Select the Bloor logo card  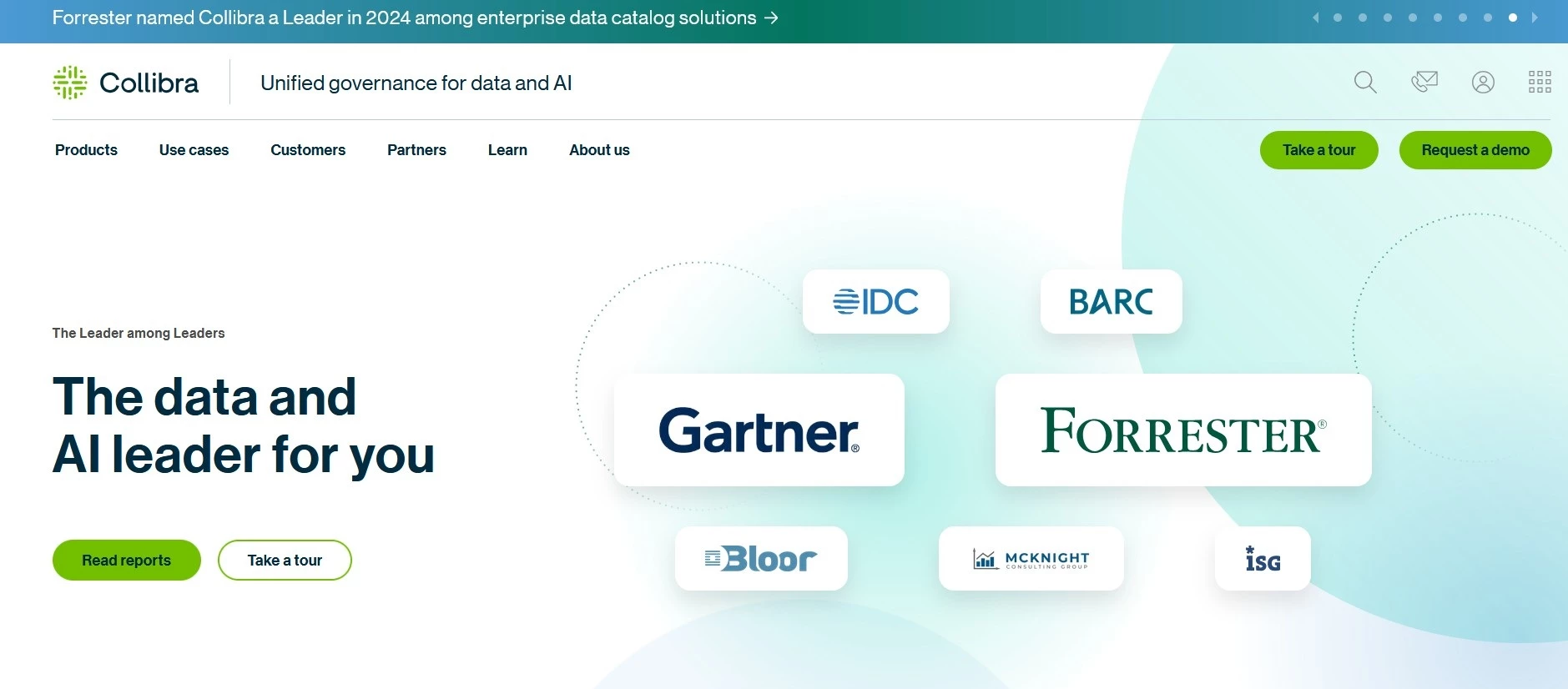click(761, 559)
